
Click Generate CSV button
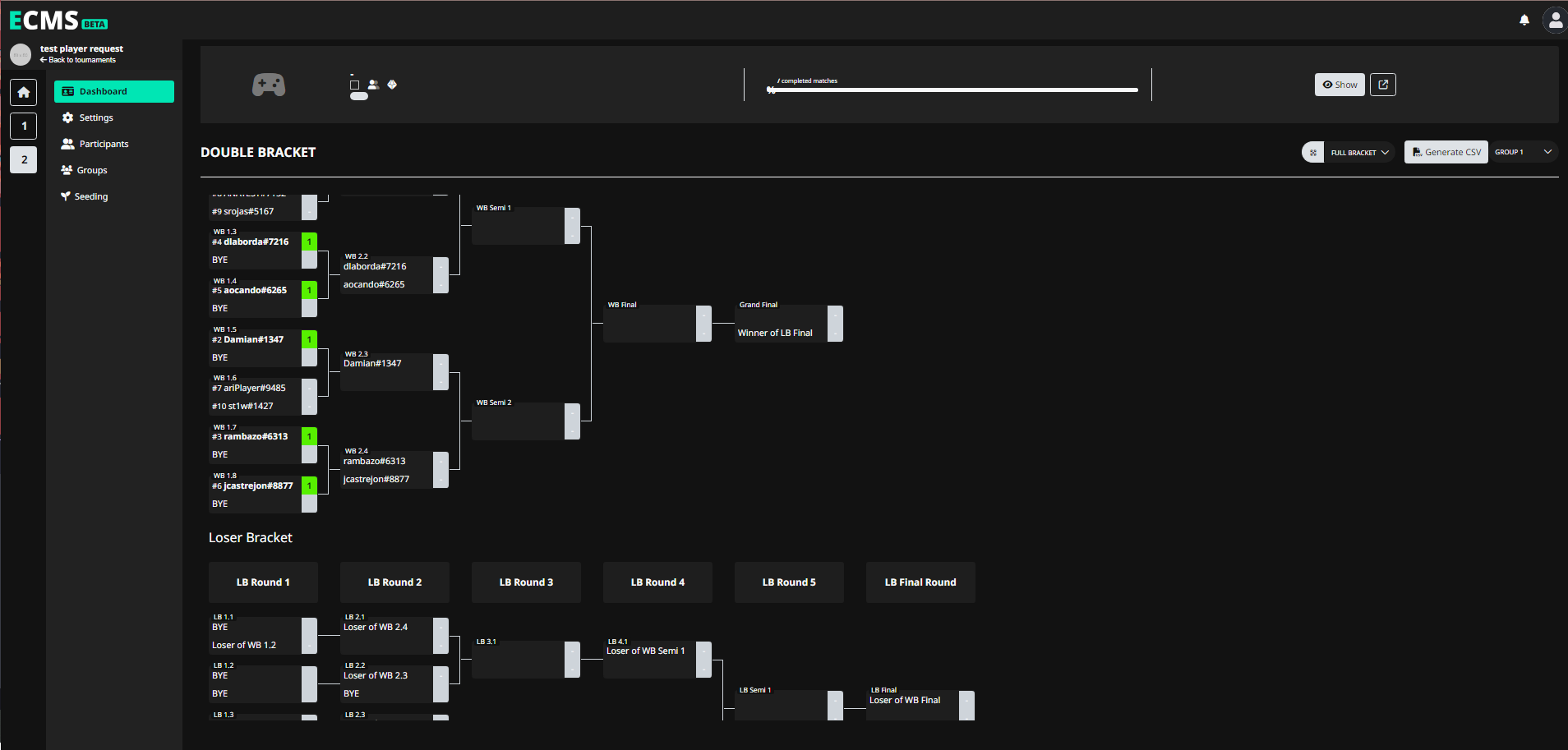pos(1446,152)
